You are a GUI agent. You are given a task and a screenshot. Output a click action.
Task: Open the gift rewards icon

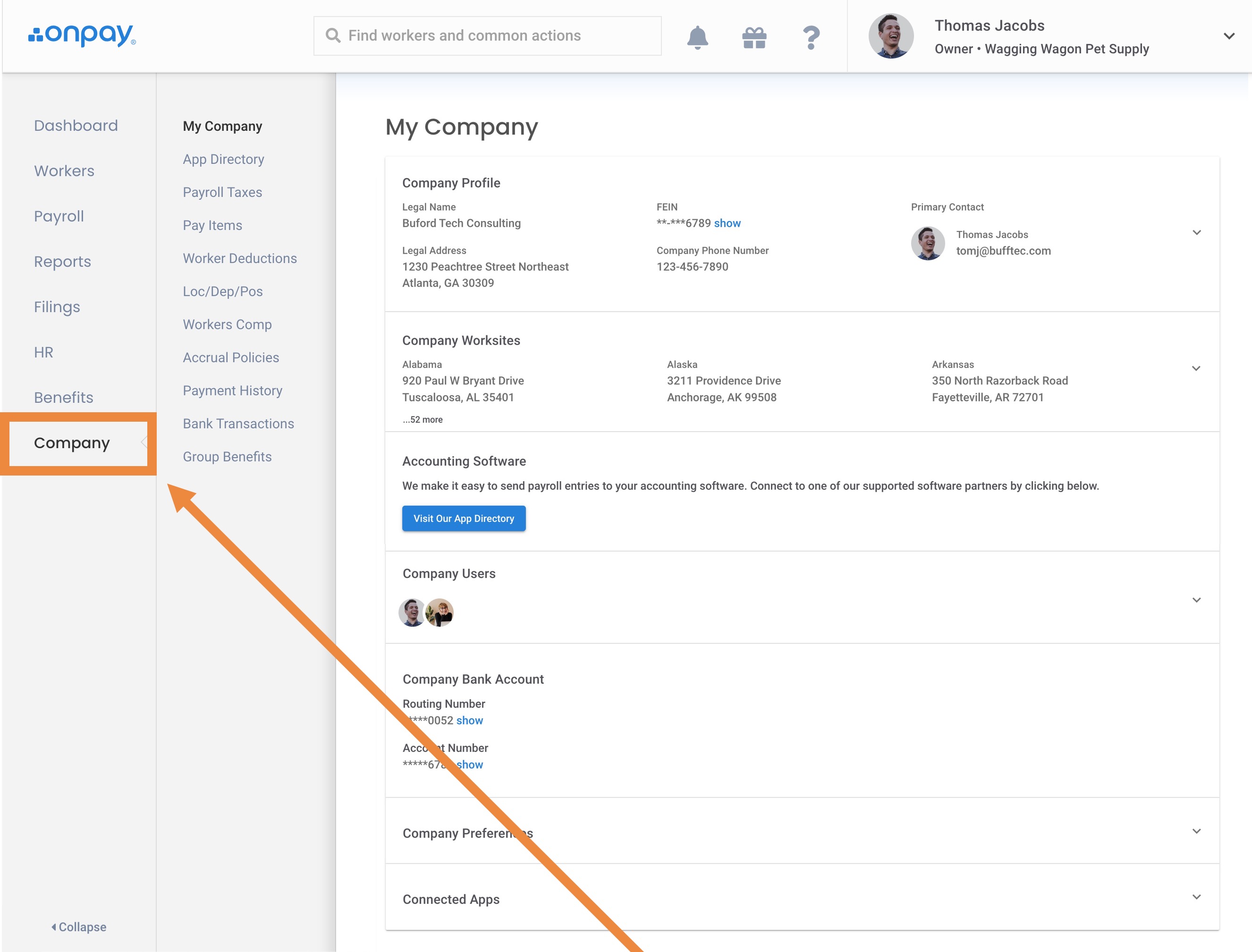754,37
